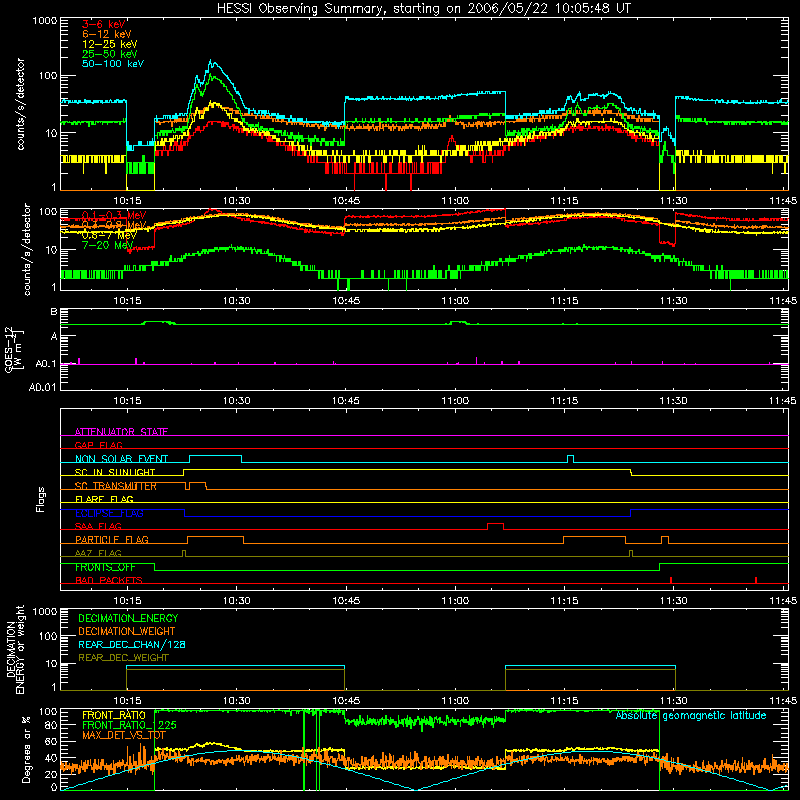Screen dimensions: 800x800
Task: Select the FRONTS_OFF flag label
Action: [105, 567]
